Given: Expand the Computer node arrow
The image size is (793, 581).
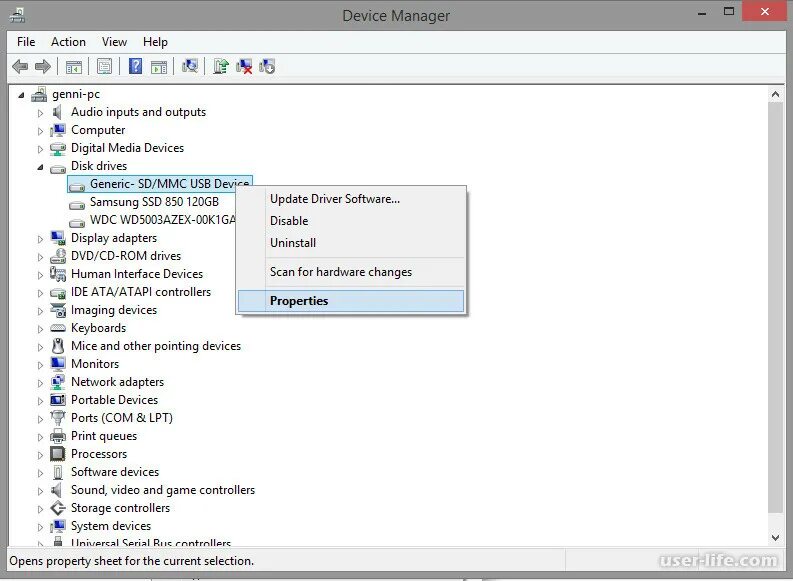Looking at the screenshot, I should click(x=40, y=131).
